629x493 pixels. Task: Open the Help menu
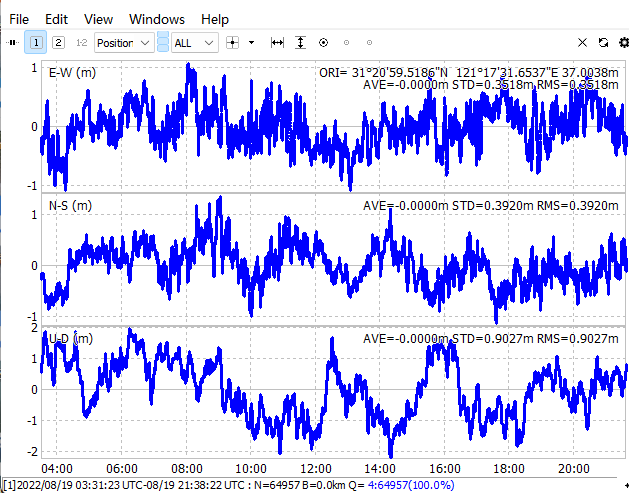coord(214,19)
